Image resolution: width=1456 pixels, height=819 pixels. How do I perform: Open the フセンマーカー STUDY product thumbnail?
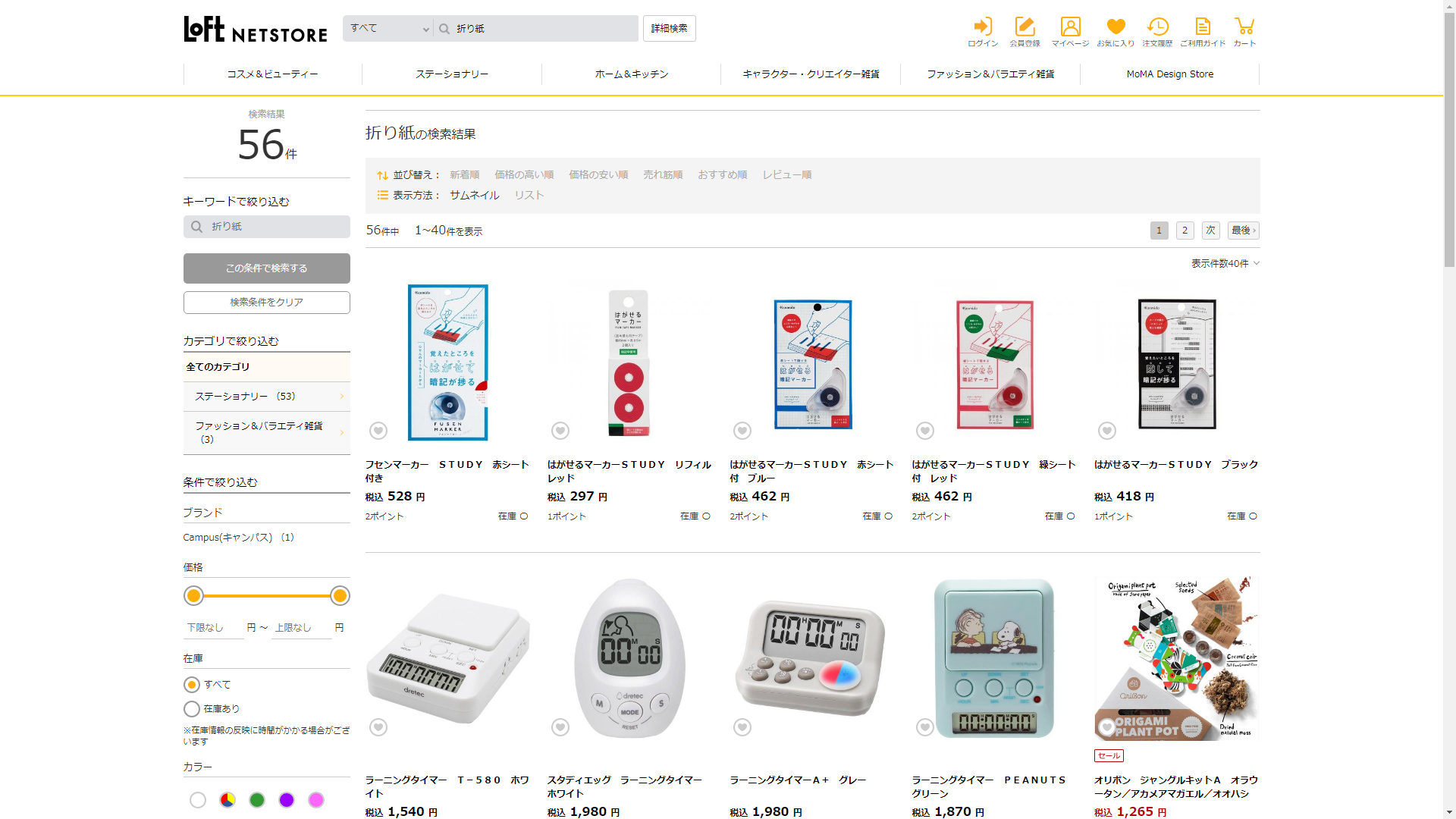(x=447, y=362)
